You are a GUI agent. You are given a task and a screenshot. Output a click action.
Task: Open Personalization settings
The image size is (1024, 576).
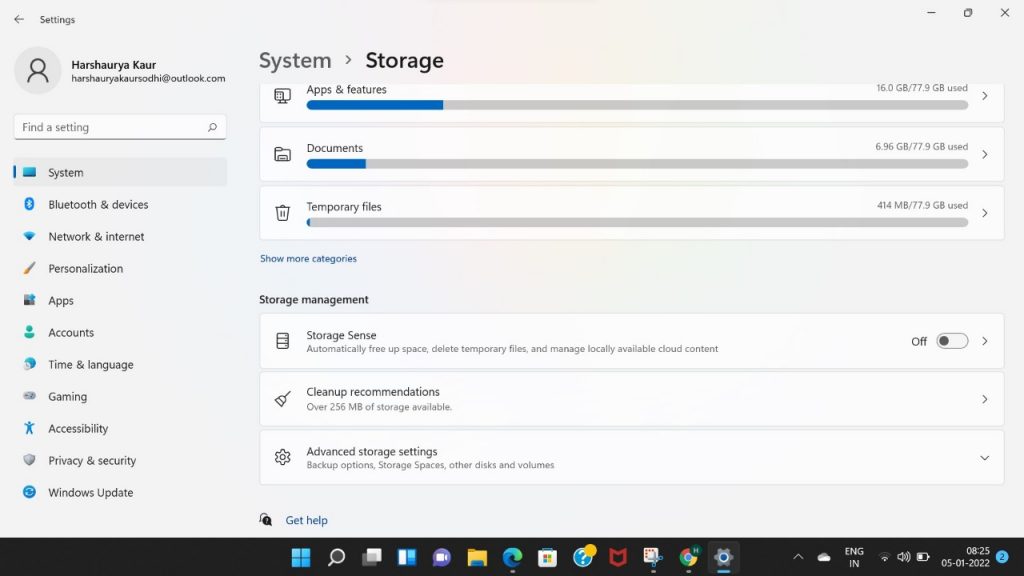pos(120,268)
